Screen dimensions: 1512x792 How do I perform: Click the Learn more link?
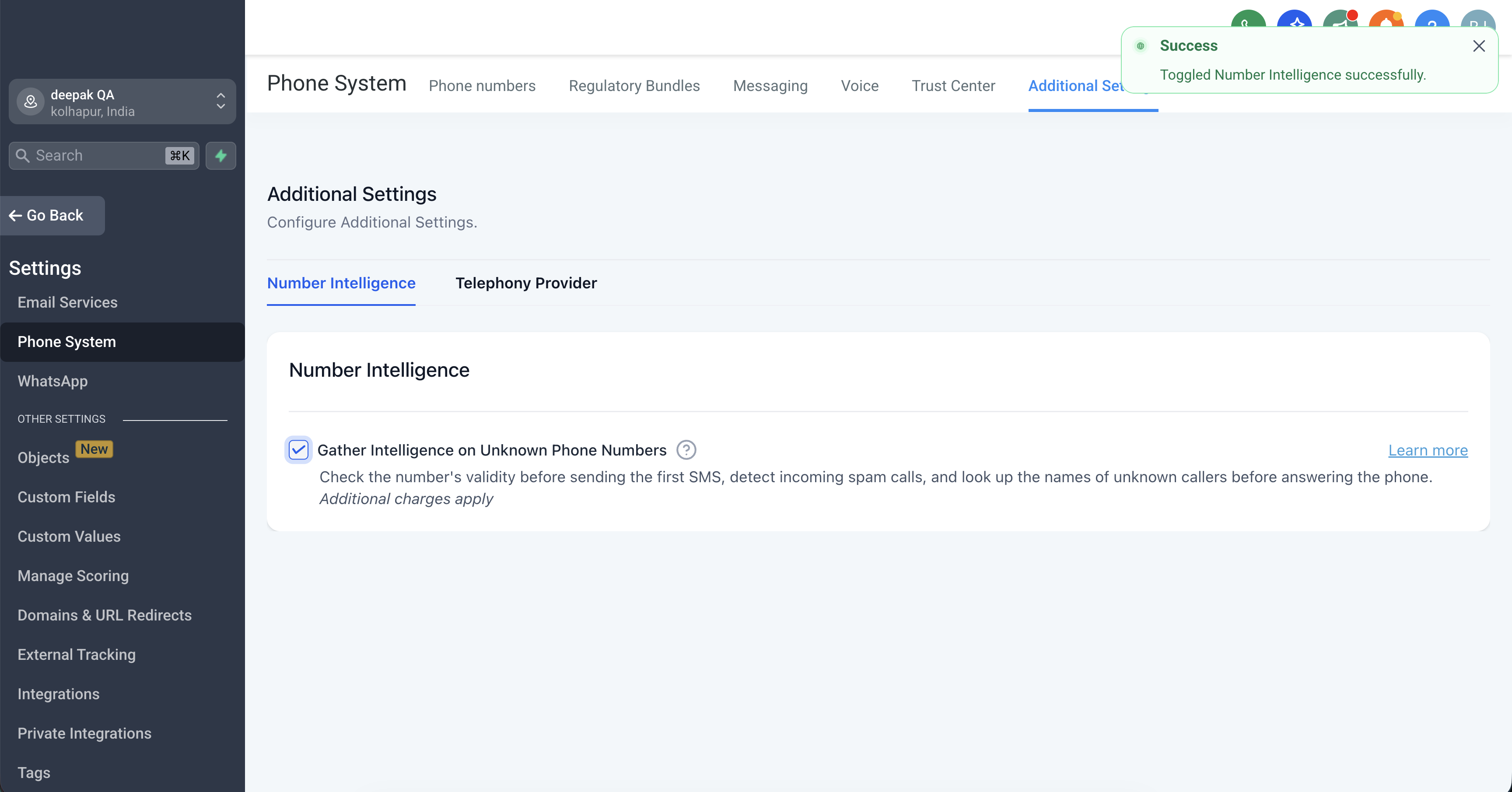pyautogui.click(x=1428, y=450)
